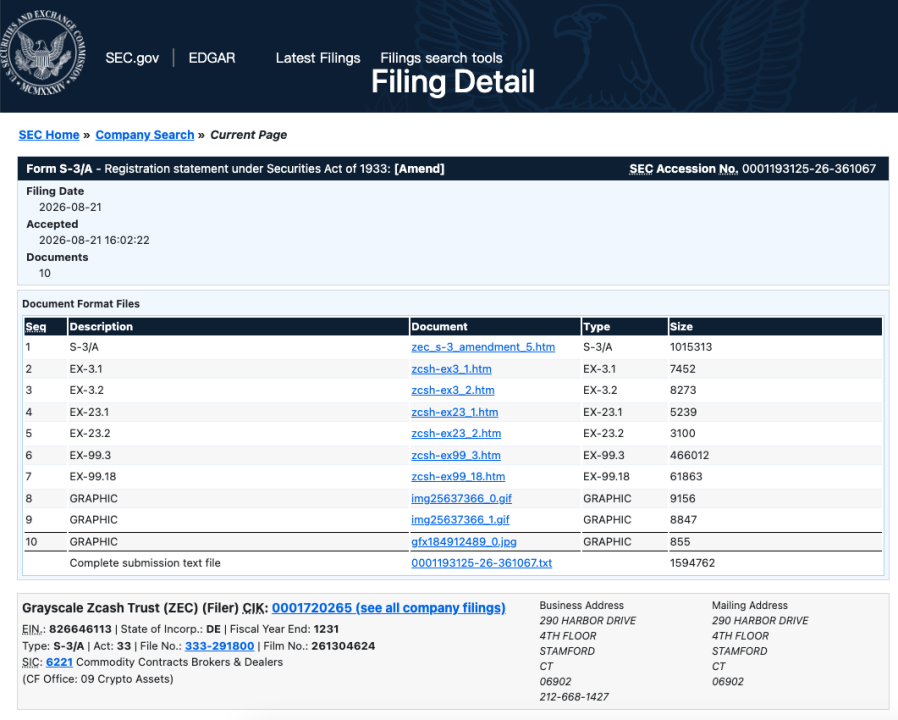Open zcsh-ex99_18.htm exhibit

458,476
